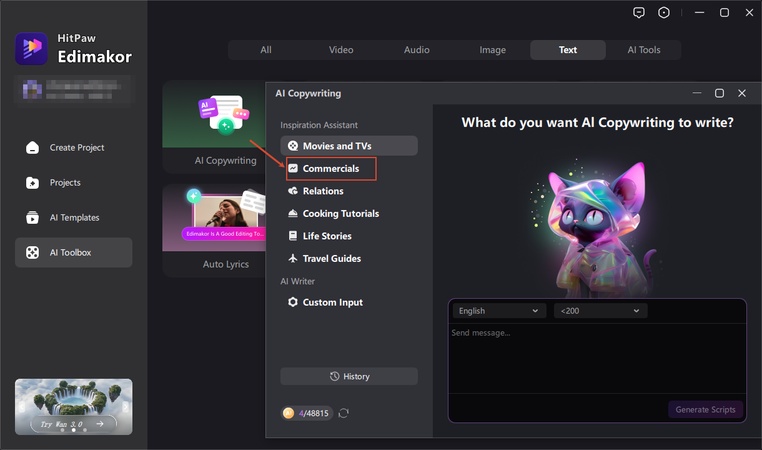The image size is (762, 450).
Task: Click the arrow on Try Wan 3.0 banner
Action: point(100,424)
